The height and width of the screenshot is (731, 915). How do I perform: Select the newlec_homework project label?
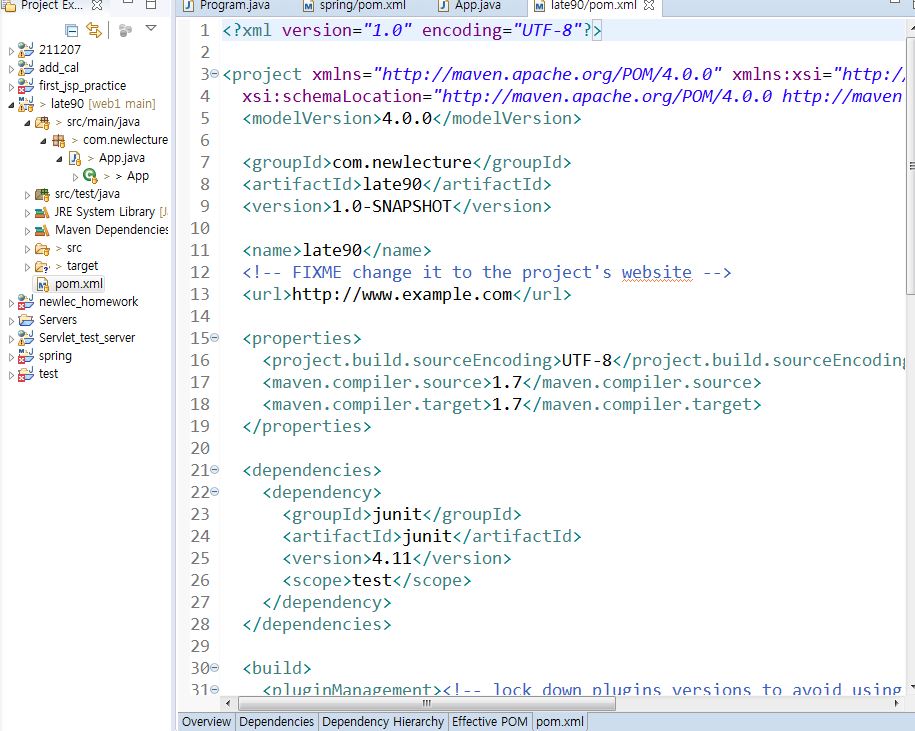[88, 302]
